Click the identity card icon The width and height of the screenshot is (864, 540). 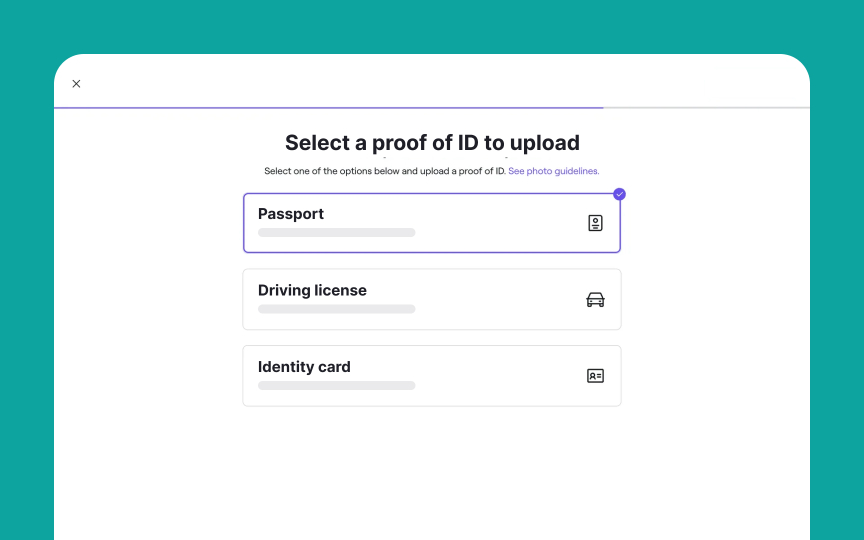595,376
